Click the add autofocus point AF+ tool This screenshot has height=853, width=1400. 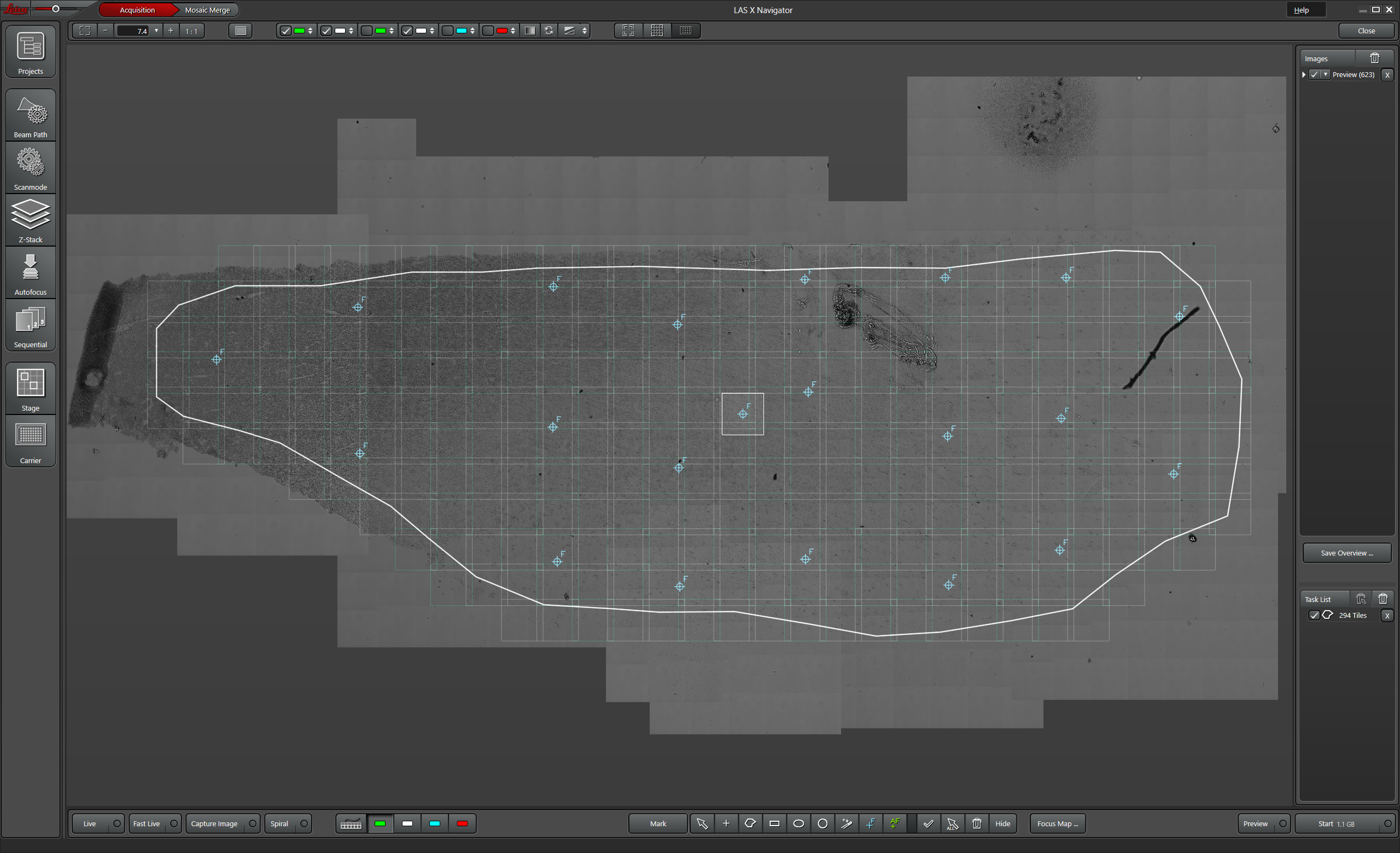point(895,823)
